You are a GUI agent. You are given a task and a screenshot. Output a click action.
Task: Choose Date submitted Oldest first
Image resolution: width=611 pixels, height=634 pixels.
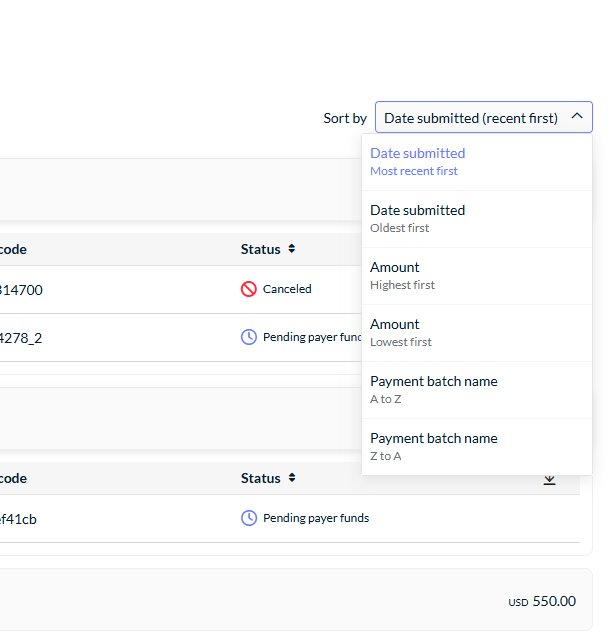pos(477,219)
